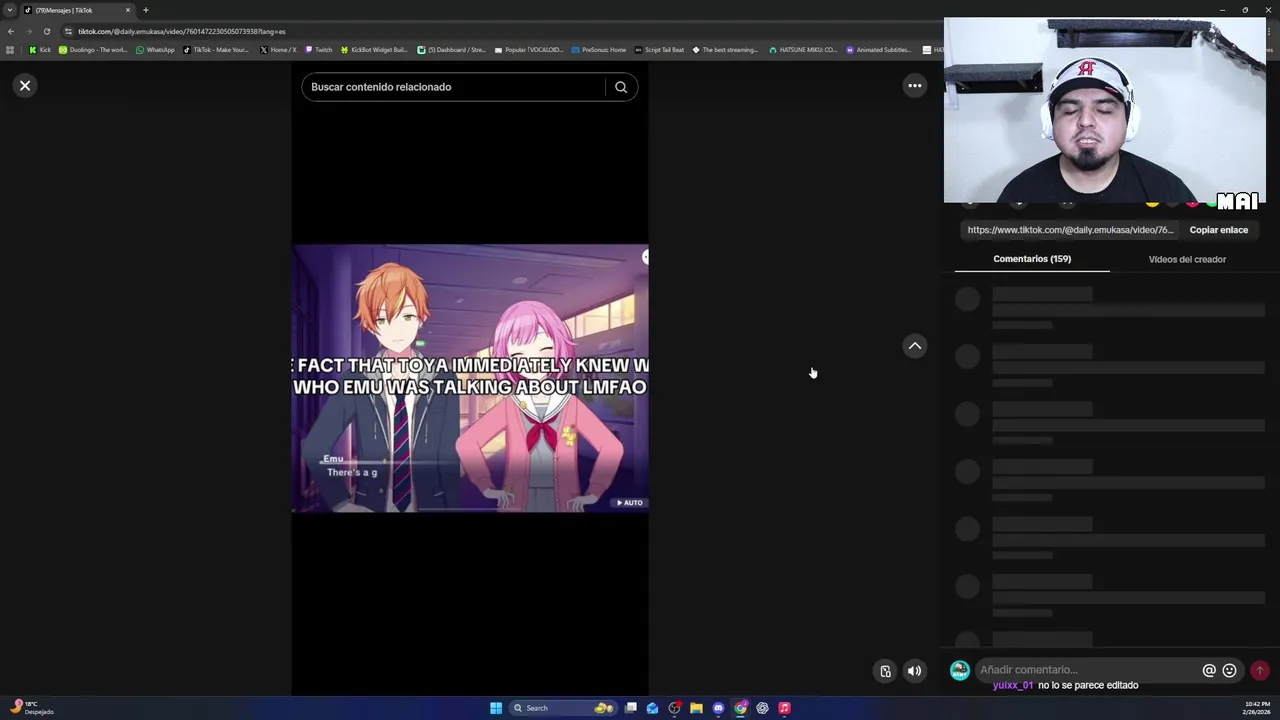Open the 'KickBot Widget Buil...' bookmark
Viewport: 1280px width, 720px height.
(x=374, y=49)
